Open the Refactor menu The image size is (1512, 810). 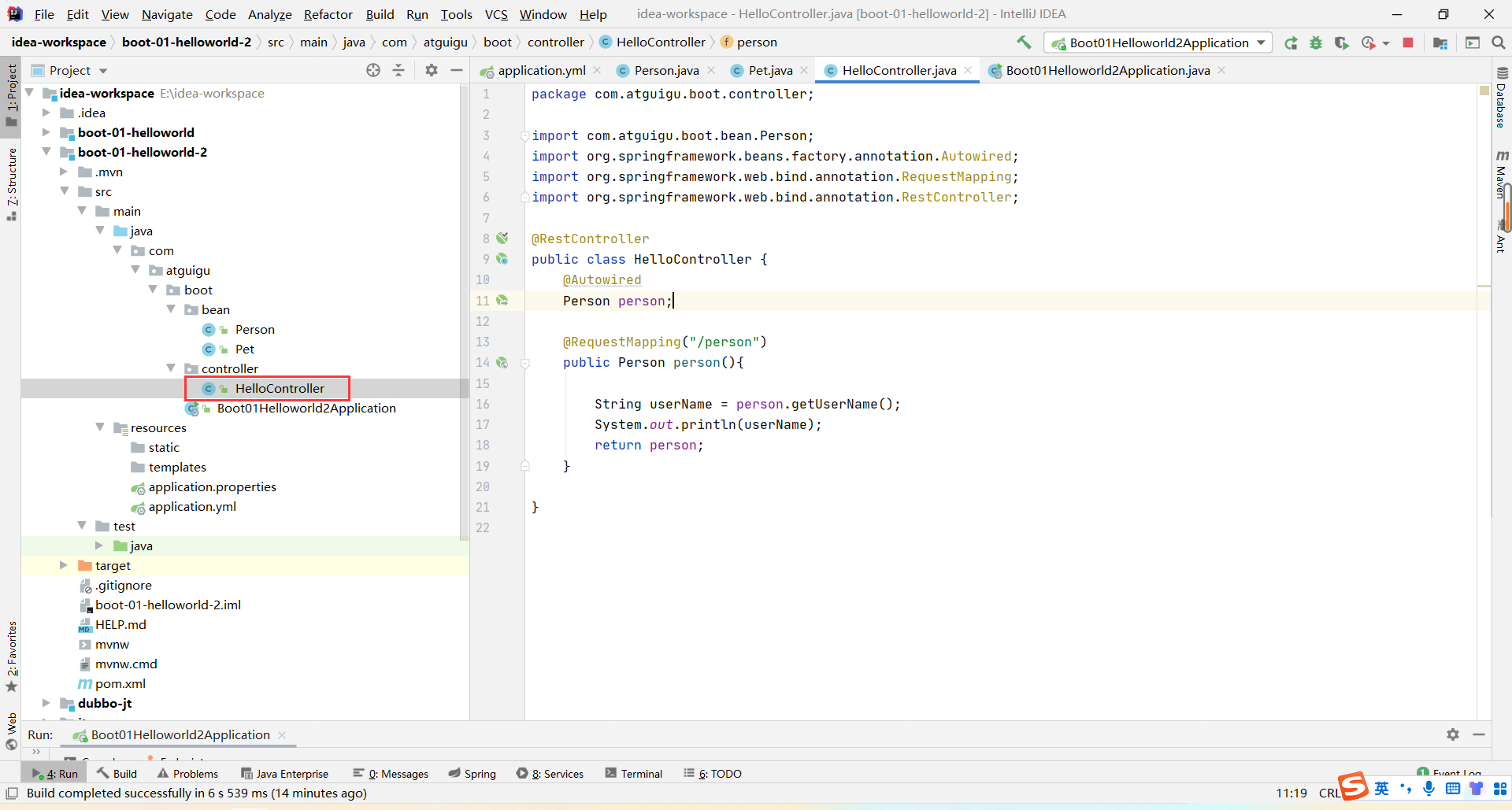coord(328,14)
